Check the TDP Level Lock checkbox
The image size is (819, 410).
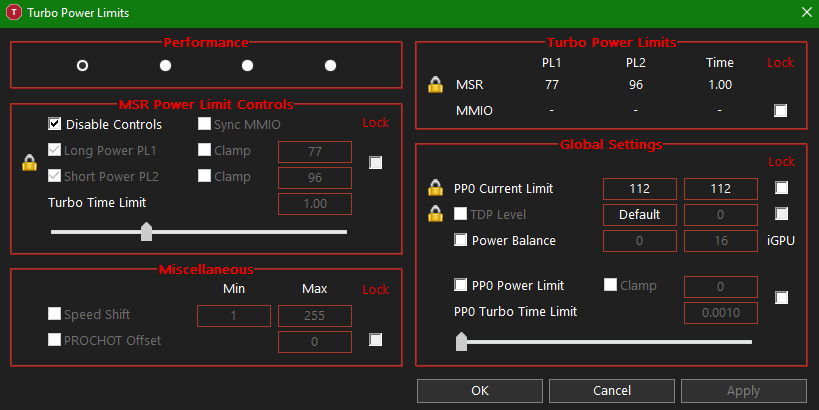click(x=781, y=214)
